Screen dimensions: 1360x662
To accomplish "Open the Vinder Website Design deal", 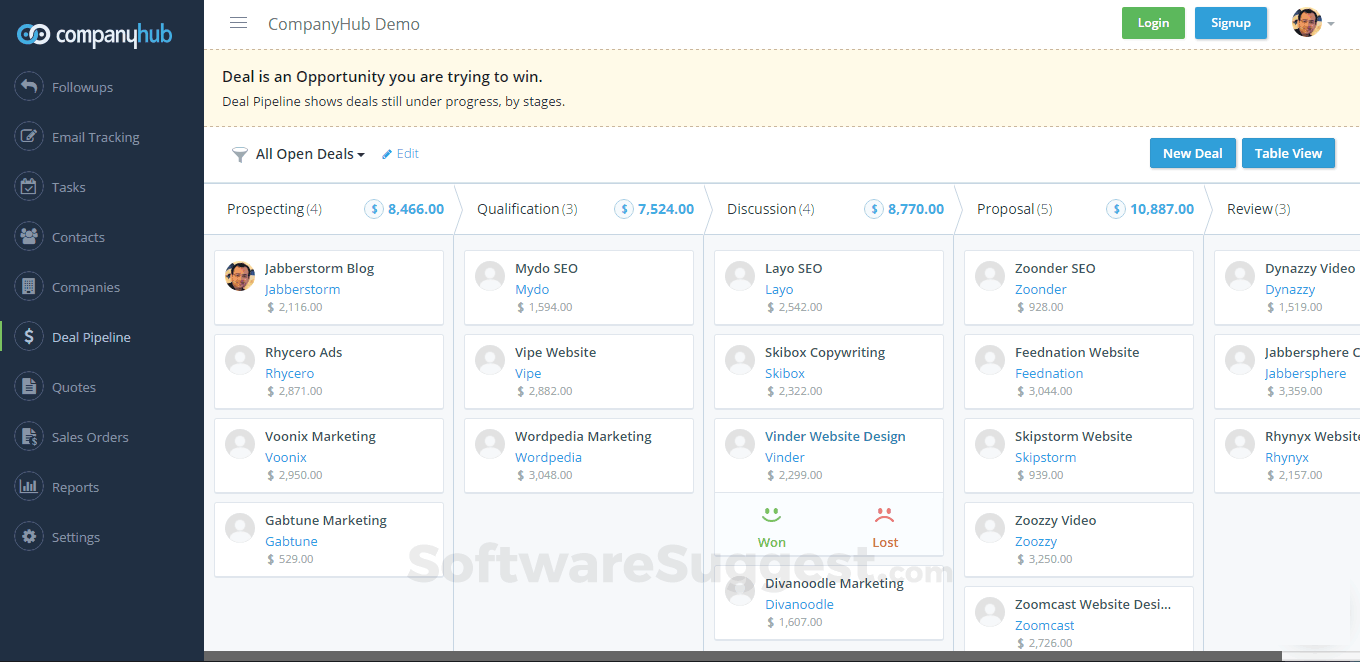I will (x=835, y=436).
